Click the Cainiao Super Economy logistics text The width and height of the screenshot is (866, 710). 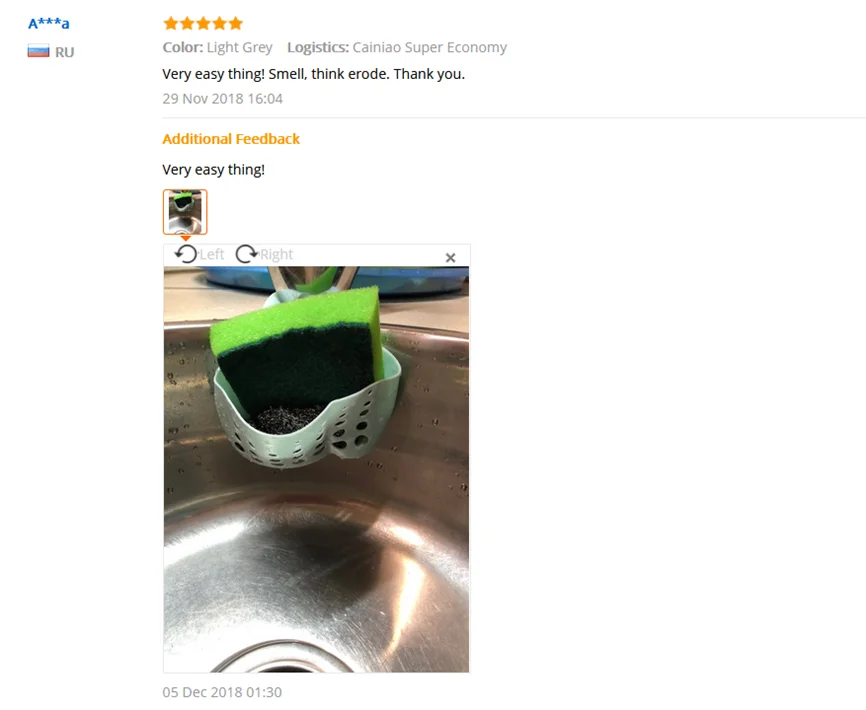point(429,47)
